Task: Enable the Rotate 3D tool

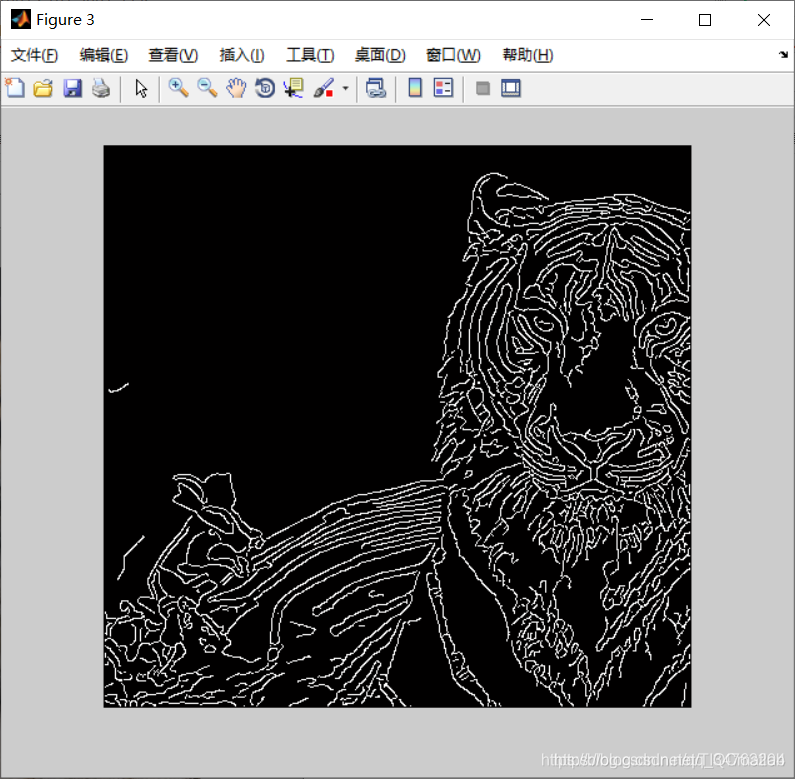Action: click(265, 88)
